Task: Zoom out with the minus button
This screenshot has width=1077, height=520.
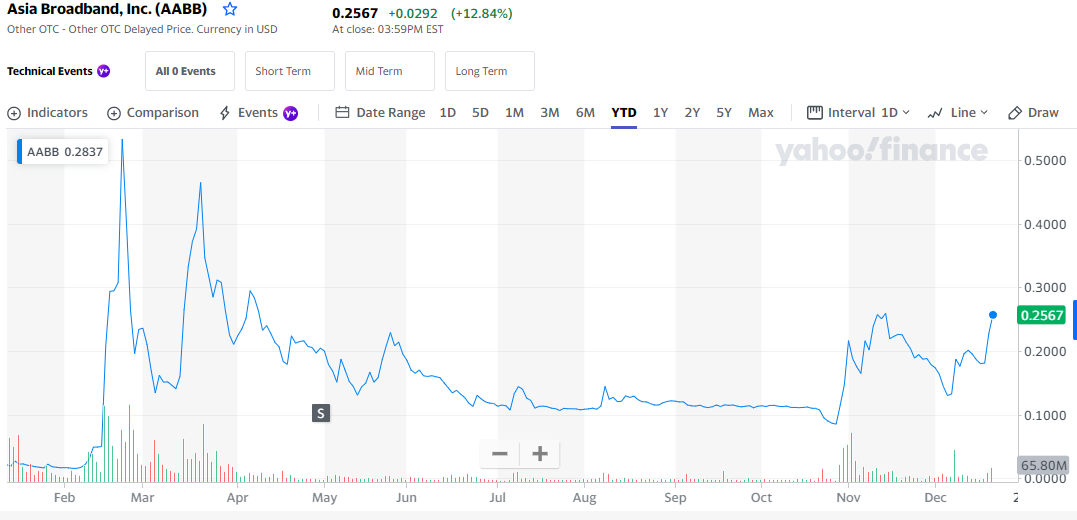Action: 500,454
